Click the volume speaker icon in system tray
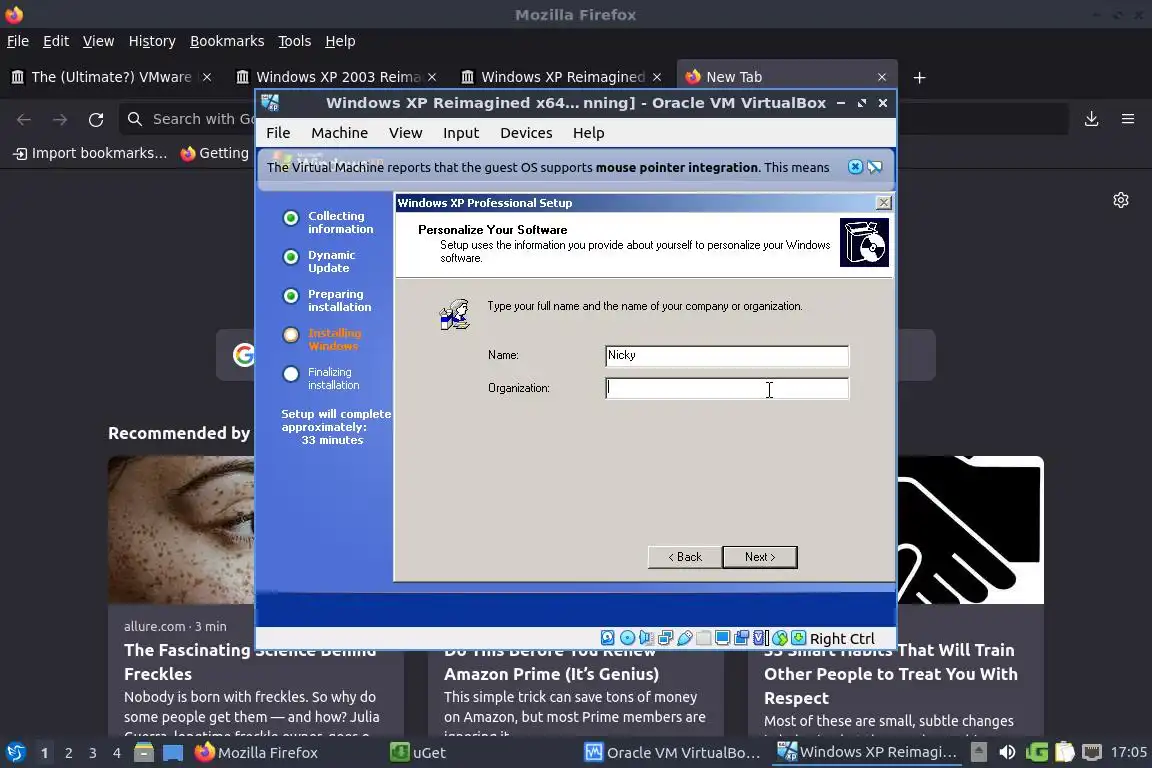The image size is (1152, 768). click(1007, 752)
